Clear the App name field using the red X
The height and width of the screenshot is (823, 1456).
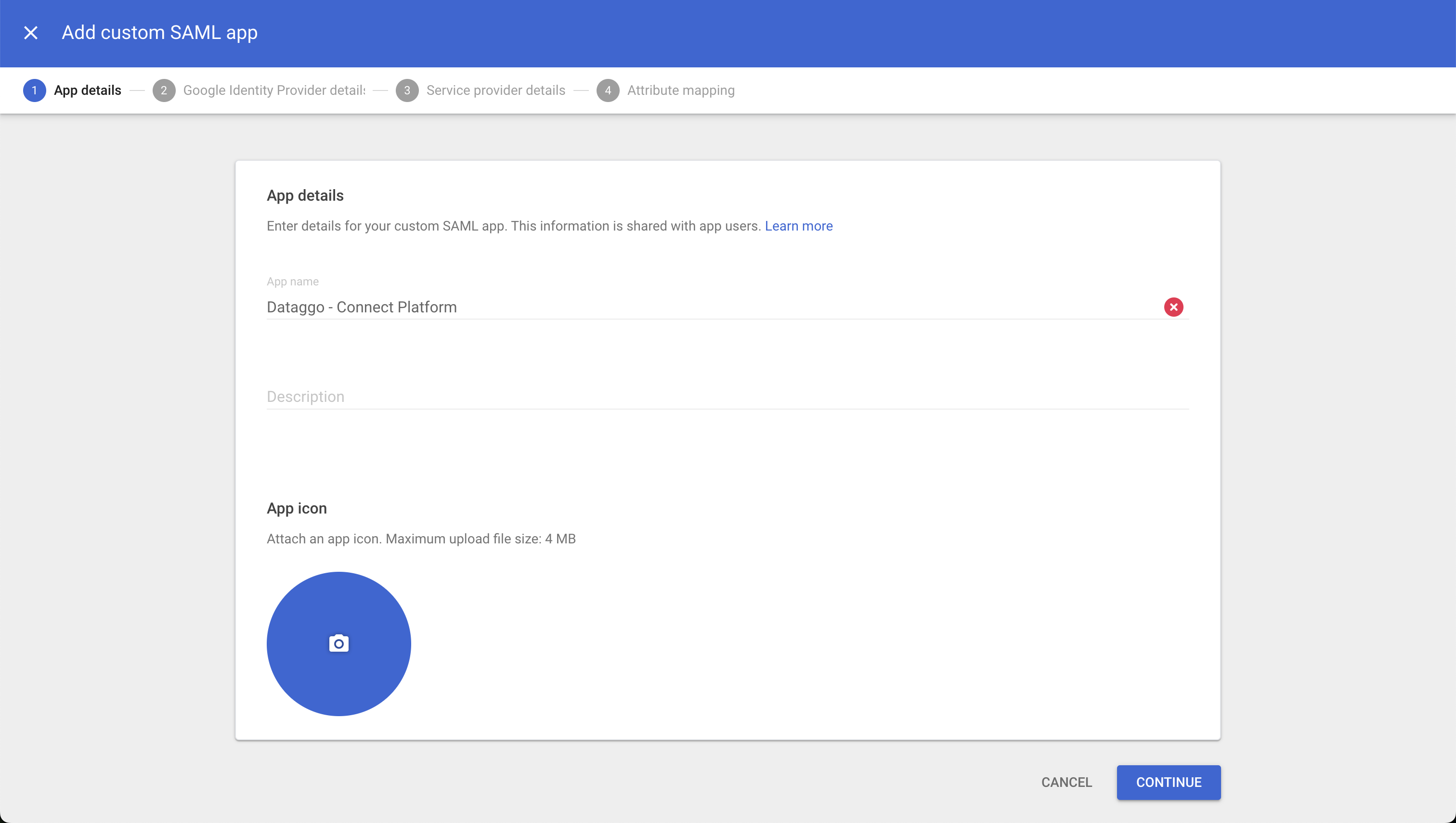pyautogui.click(x=1174, y=307)
